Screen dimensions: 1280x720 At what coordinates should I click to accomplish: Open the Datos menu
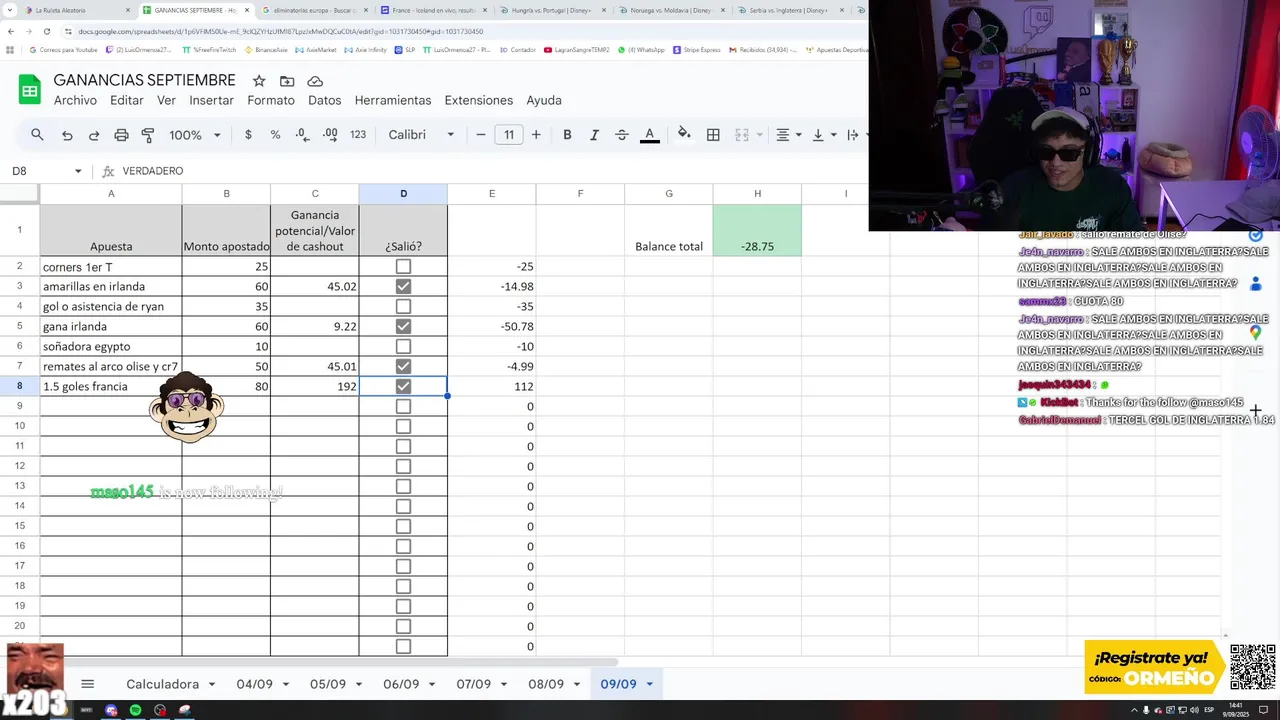pos(325,100)
